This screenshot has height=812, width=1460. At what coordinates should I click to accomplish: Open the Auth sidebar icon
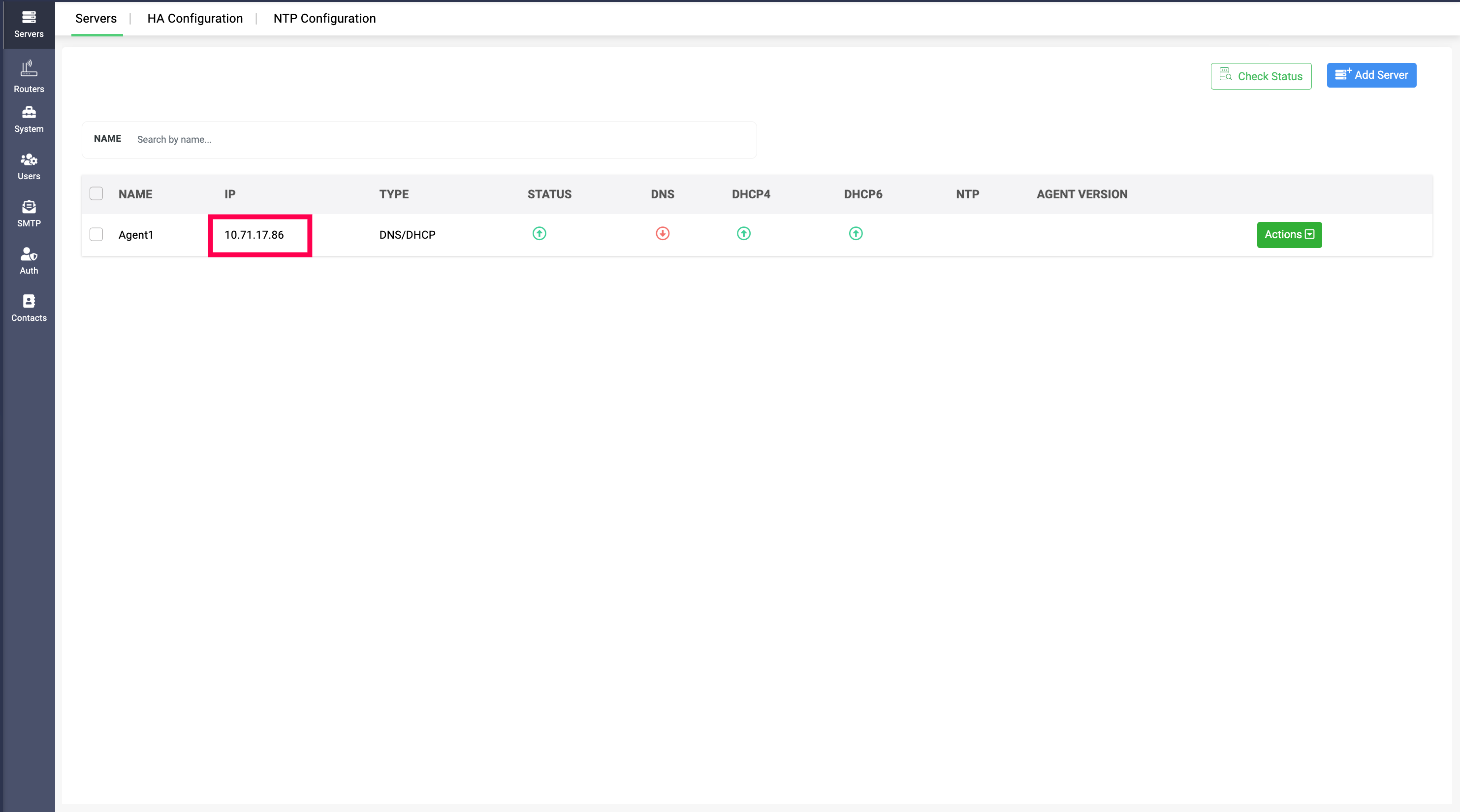[29, 261]
